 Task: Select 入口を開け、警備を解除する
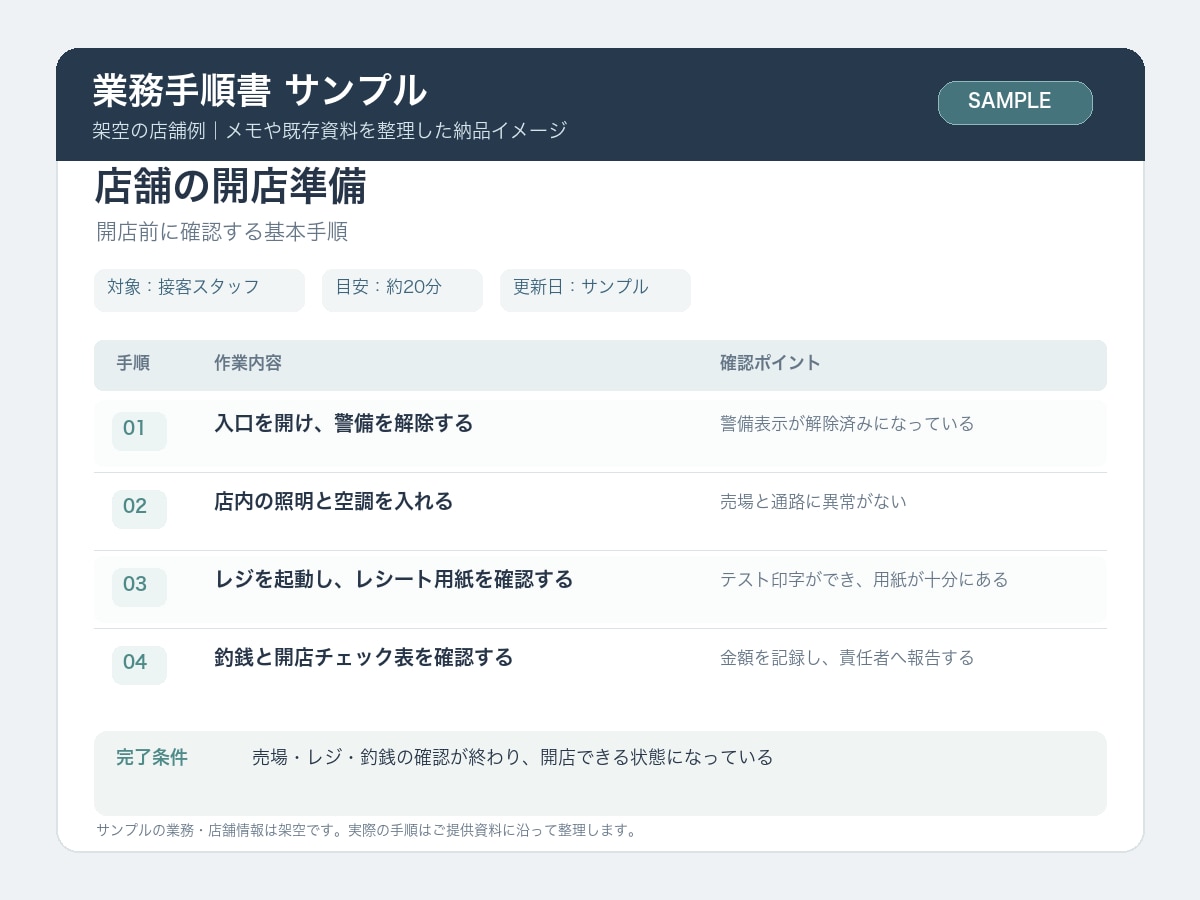pyautogui.click(x=344, y=423)
